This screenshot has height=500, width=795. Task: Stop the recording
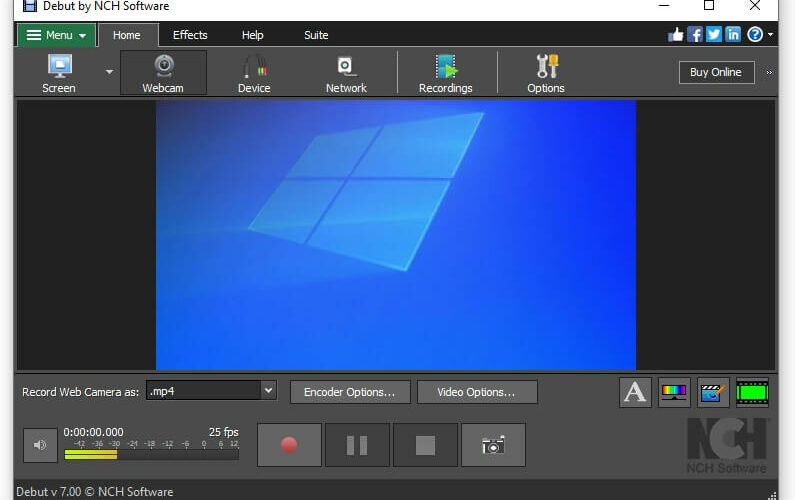point(425,445)
